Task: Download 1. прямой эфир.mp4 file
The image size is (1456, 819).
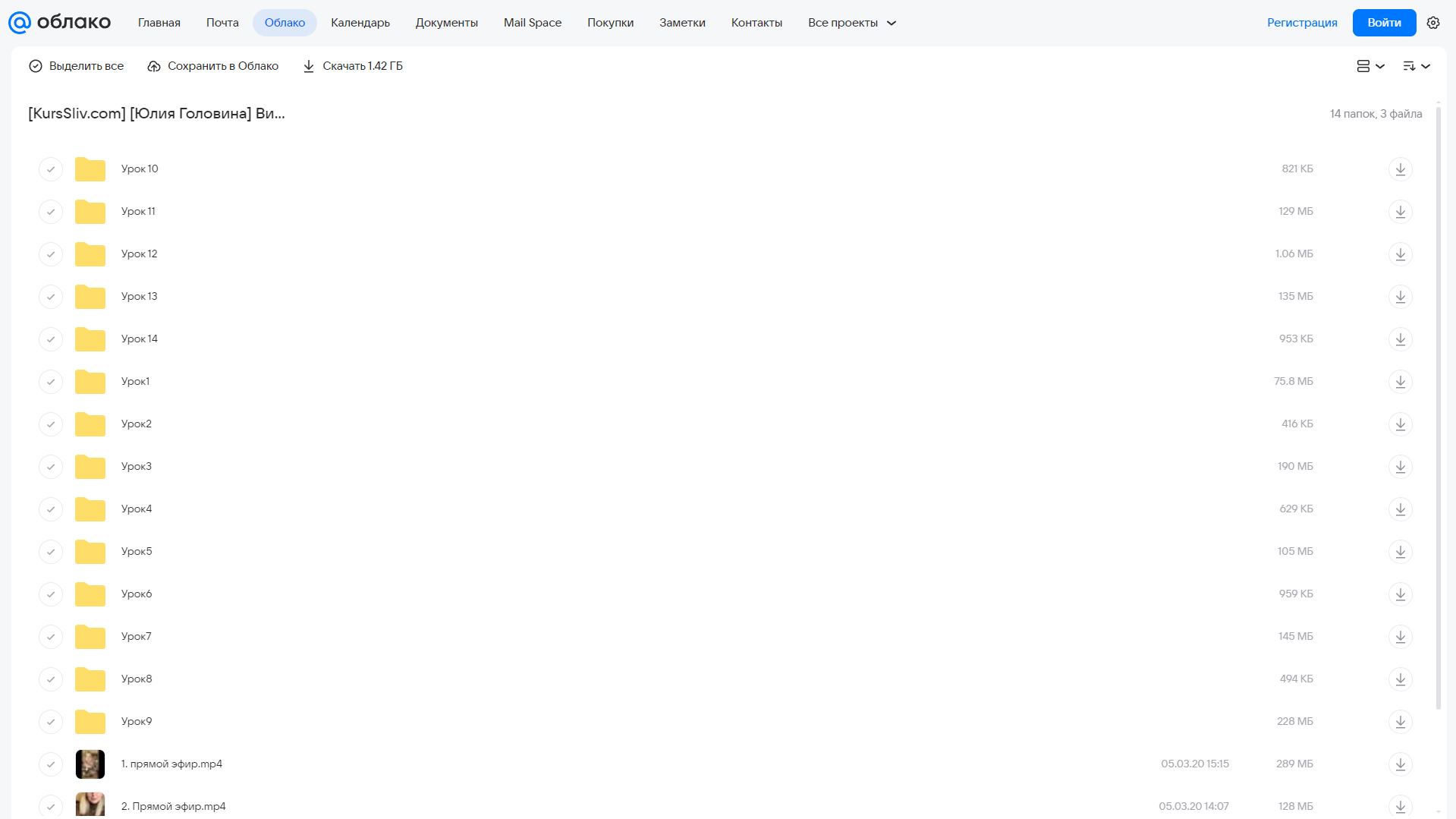Action: pos(1401,764)
